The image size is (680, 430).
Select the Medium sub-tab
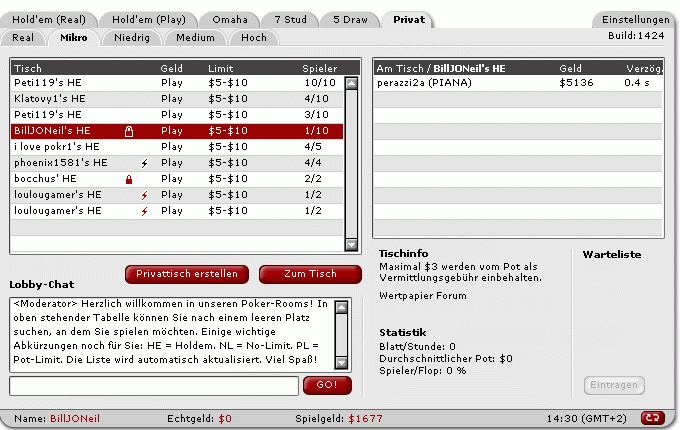pyautogui.click(x=195, y=38)
